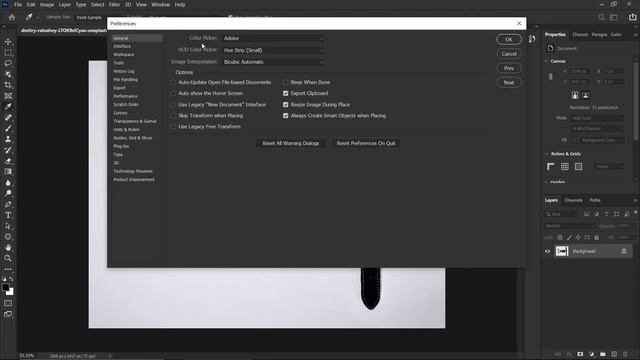Select the Frame tool
The image size is (640, 360).
coord(8,96)
